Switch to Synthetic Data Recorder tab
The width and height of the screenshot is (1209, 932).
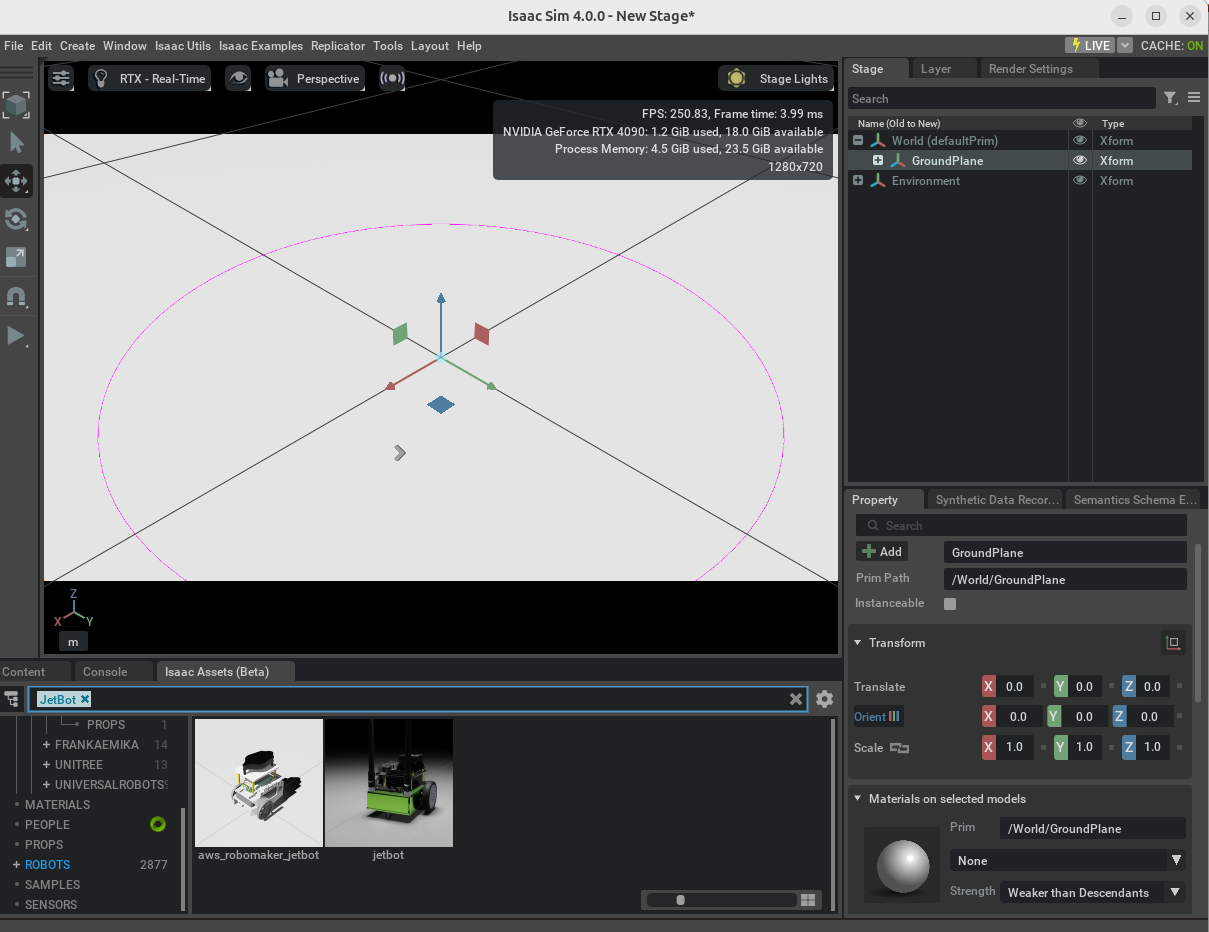point(996,500)
